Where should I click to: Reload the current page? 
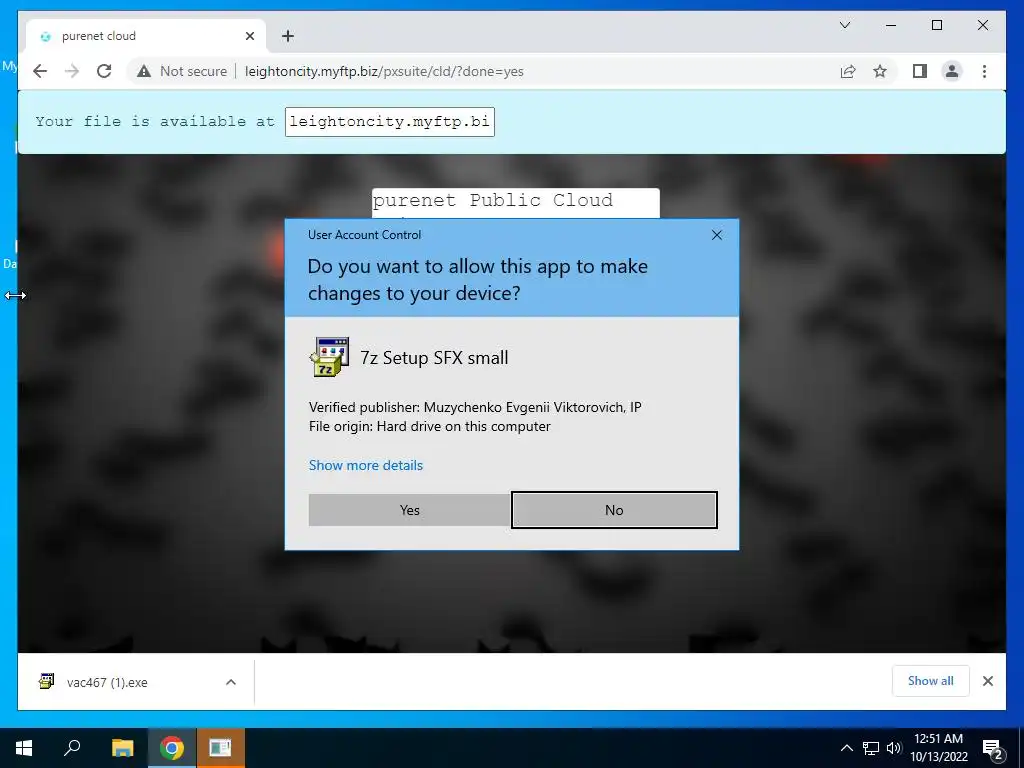(x=104, y=71)
